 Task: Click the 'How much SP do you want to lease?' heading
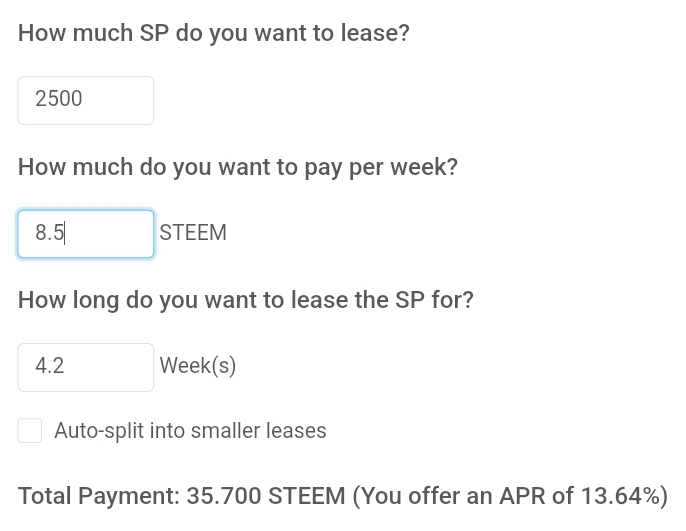[214, 33]
